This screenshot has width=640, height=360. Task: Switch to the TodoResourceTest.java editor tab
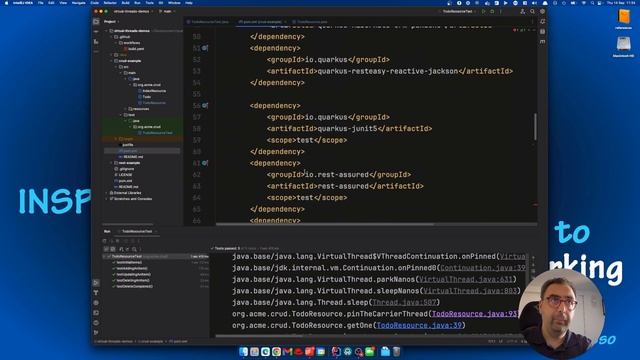[209, 22]
